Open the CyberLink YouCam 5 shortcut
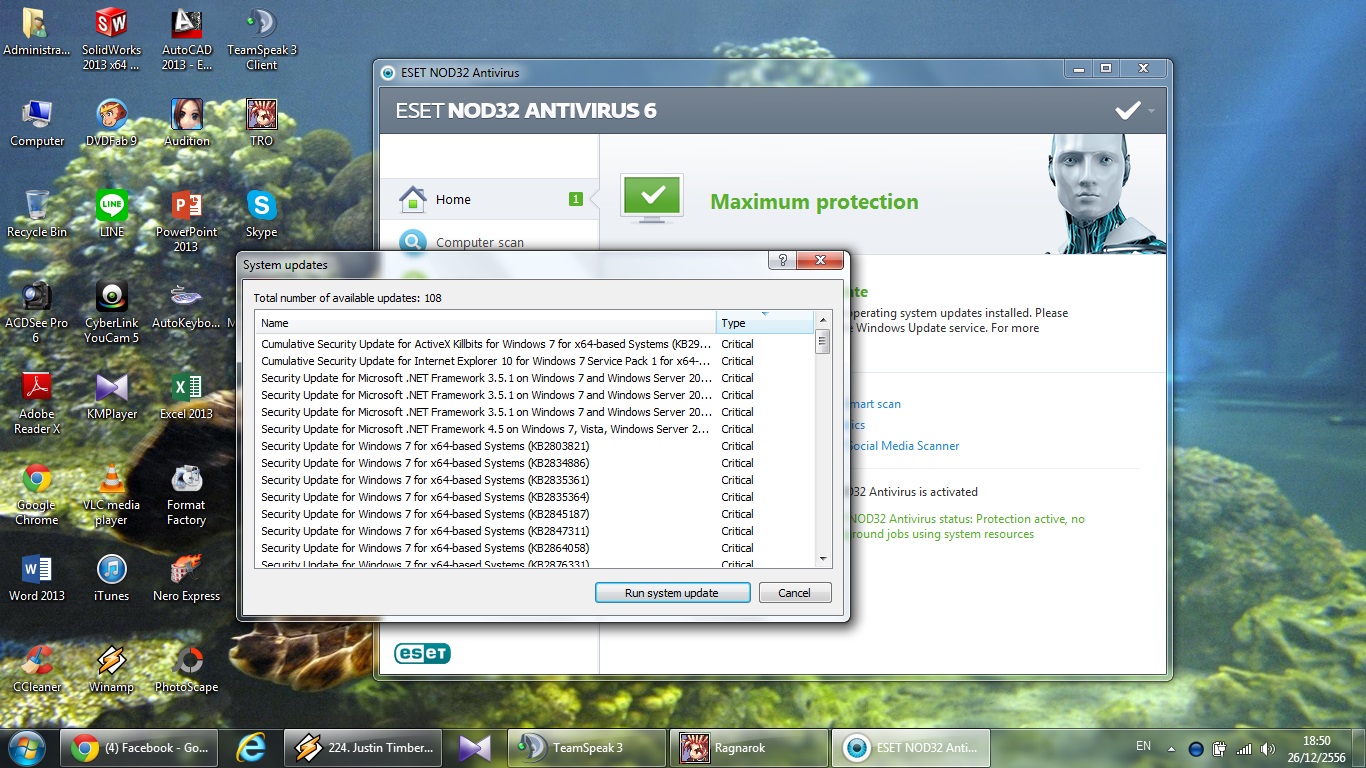Viewport: 1366px width, 768px height. (112, 312)
